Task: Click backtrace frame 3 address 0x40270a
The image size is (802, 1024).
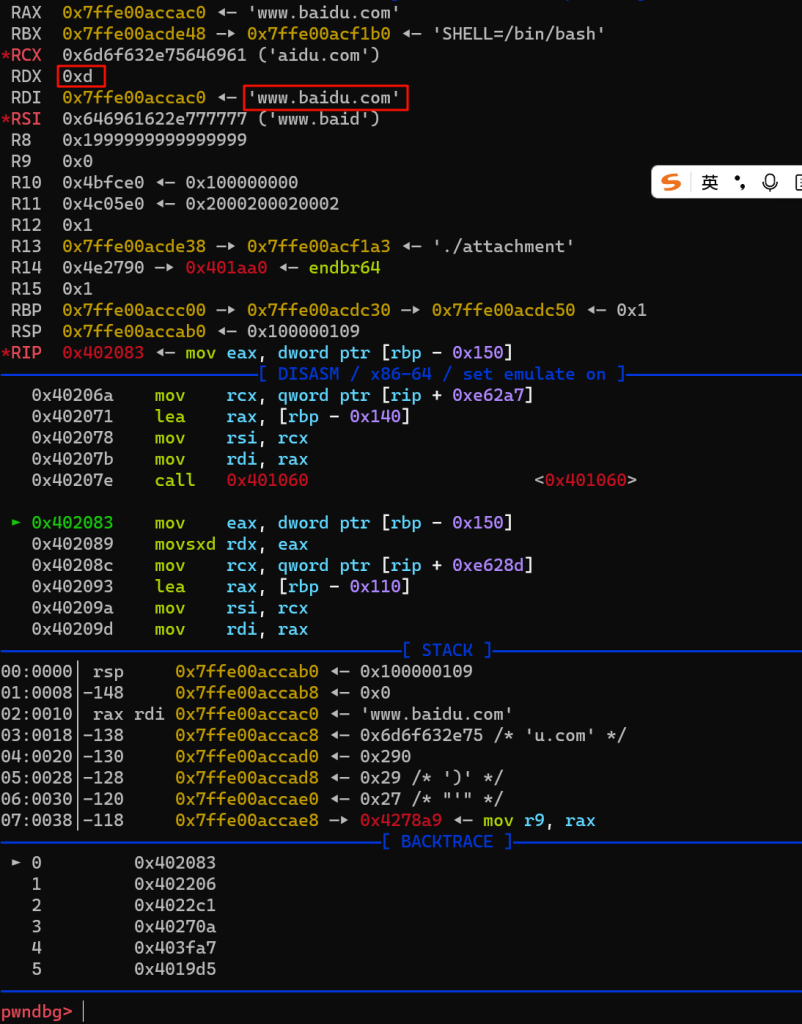Action: point(175,926)
